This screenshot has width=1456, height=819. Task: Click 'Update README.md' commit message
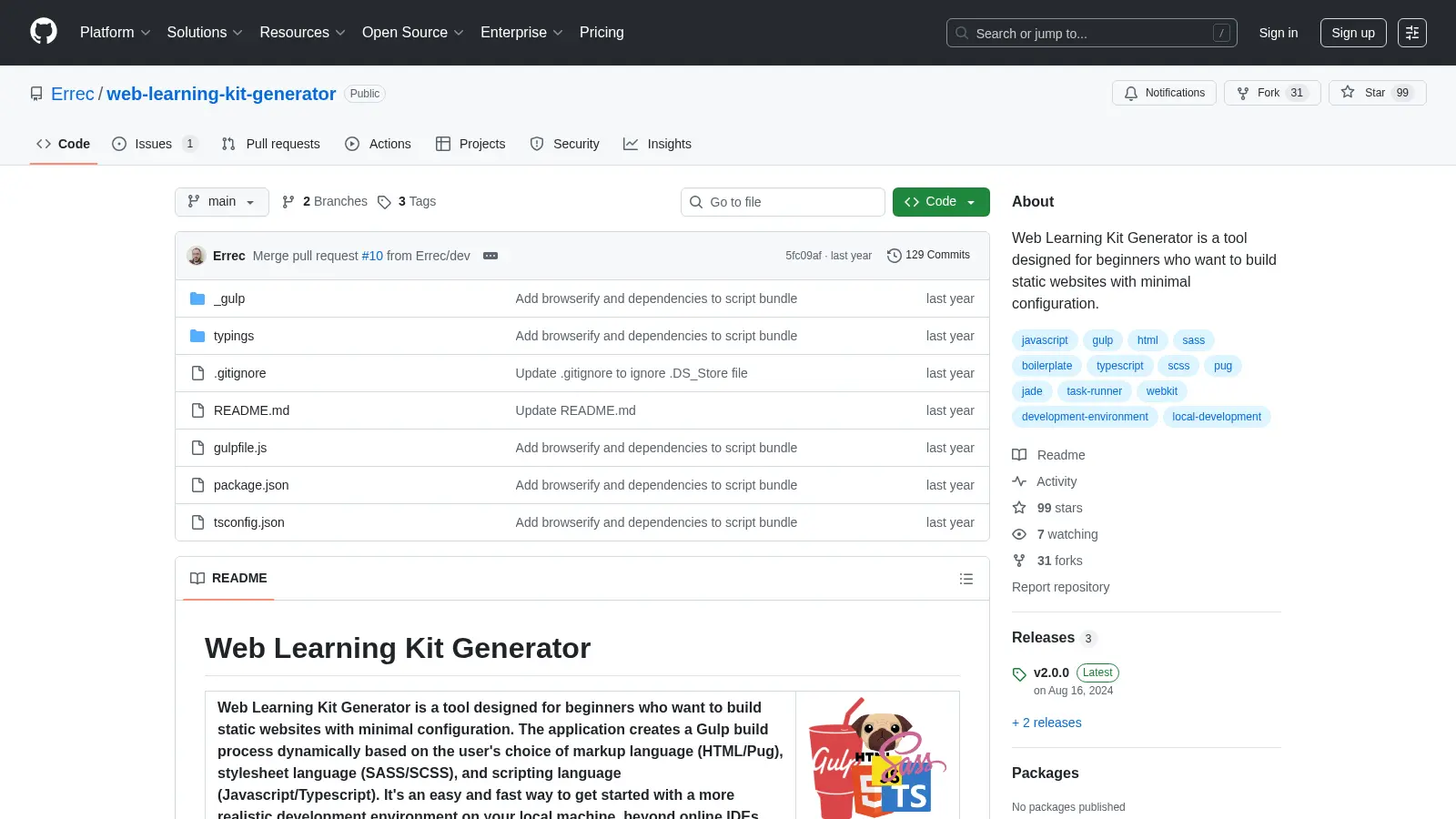pos(575,410)
